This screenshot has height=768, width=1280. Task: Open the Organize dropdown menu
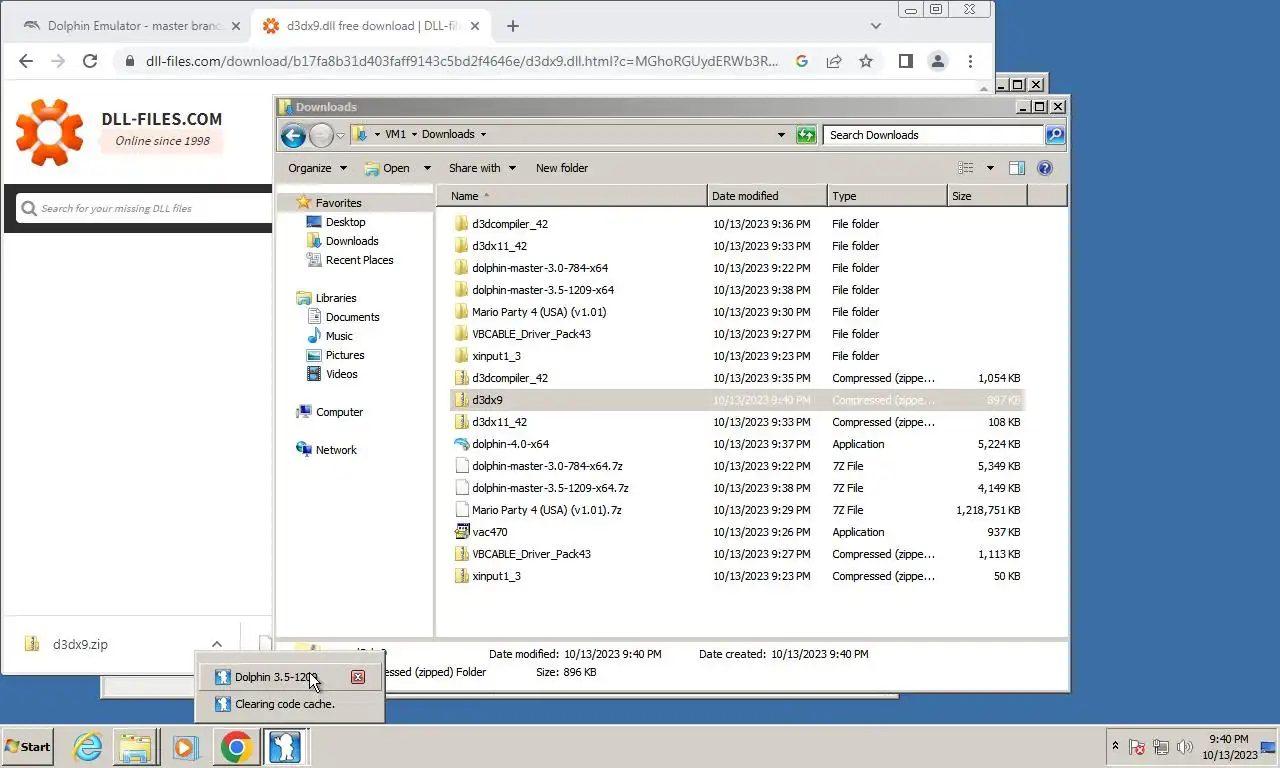(x=317, y=168)
